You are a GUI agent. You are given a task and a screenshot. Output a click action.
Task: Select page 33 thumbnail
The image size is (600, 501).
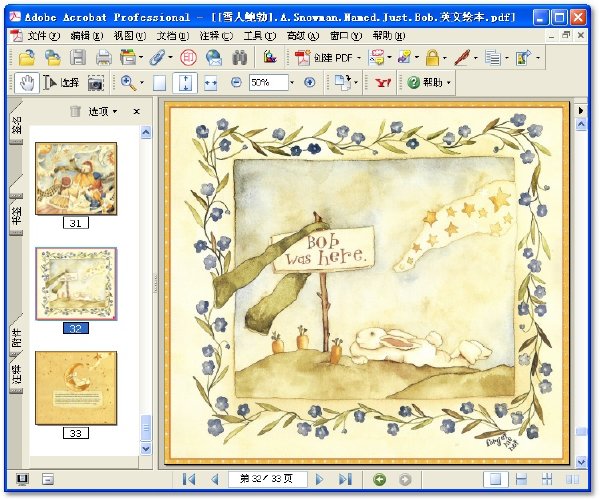[x=76, y=388]
